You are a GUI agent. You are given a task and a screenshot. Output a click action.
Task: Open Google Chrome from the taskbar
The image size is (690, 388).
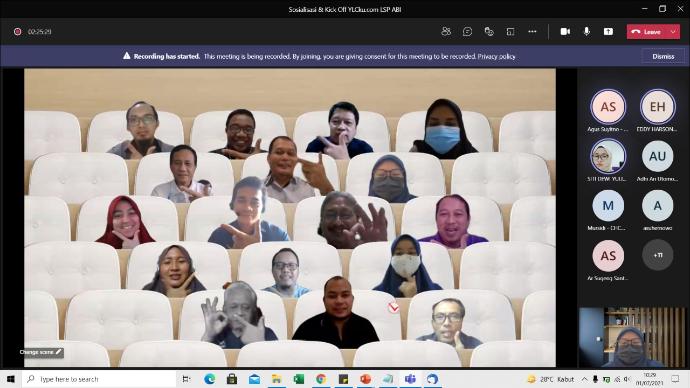tap(321, 379)
